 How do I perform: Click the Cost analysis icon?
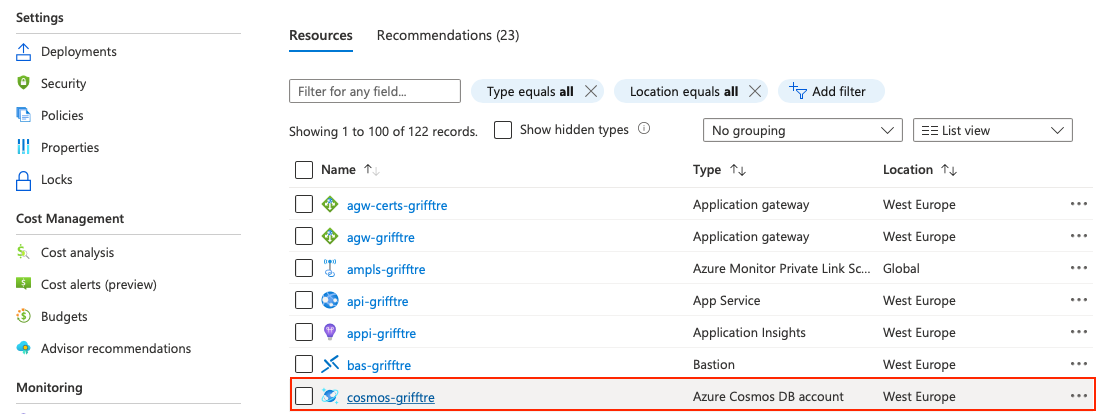[24, 253]
